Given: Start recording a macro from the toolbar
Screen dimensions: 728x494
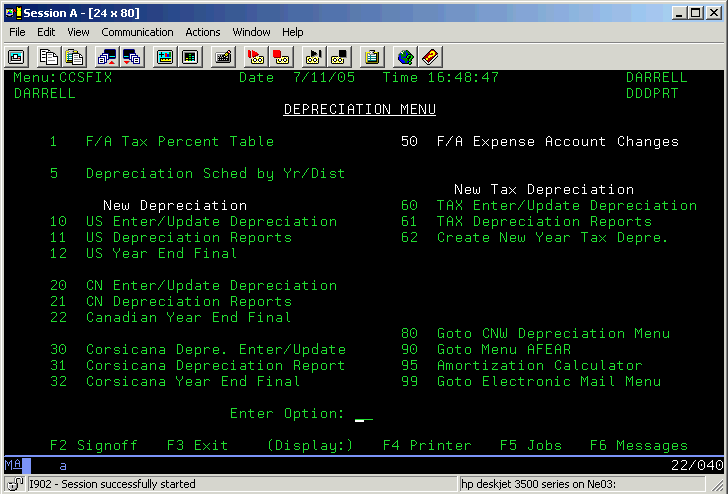Looking at the screenshot, I should (x=255, y=56).
